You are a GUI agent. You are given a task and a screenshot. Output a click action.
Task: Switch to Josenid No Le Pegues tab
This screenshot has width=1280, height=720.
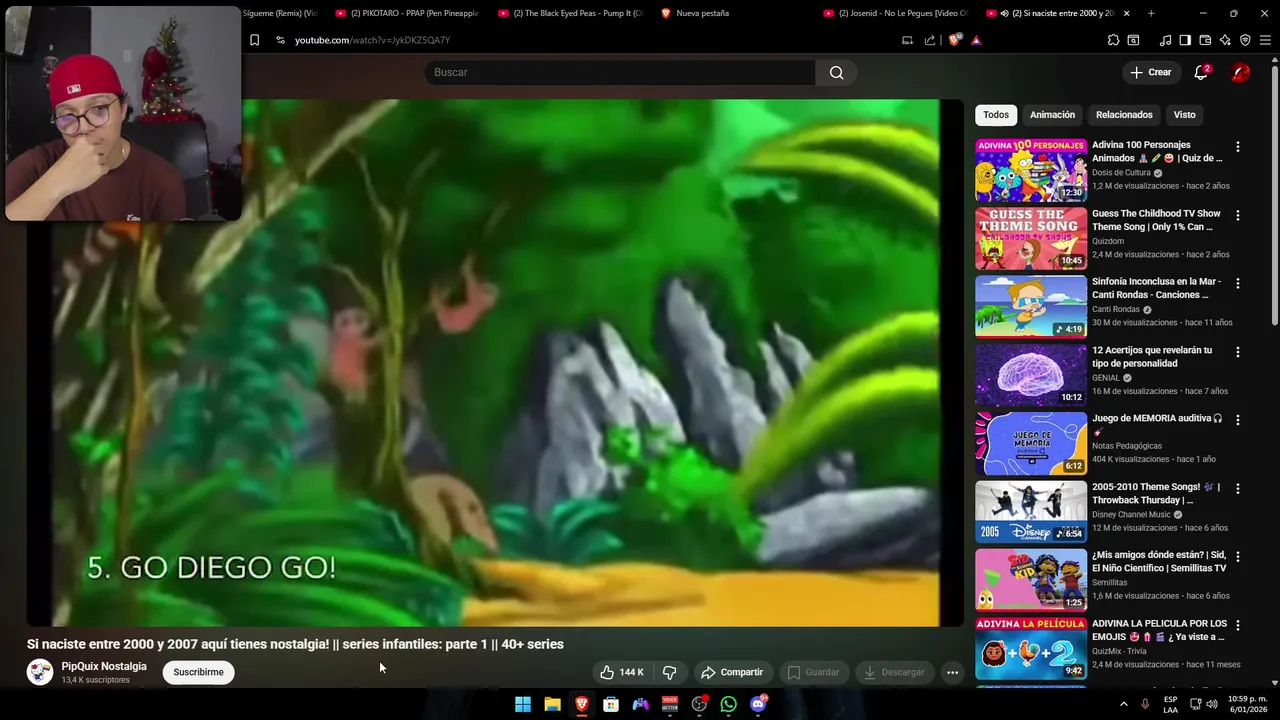click(896, 13)
